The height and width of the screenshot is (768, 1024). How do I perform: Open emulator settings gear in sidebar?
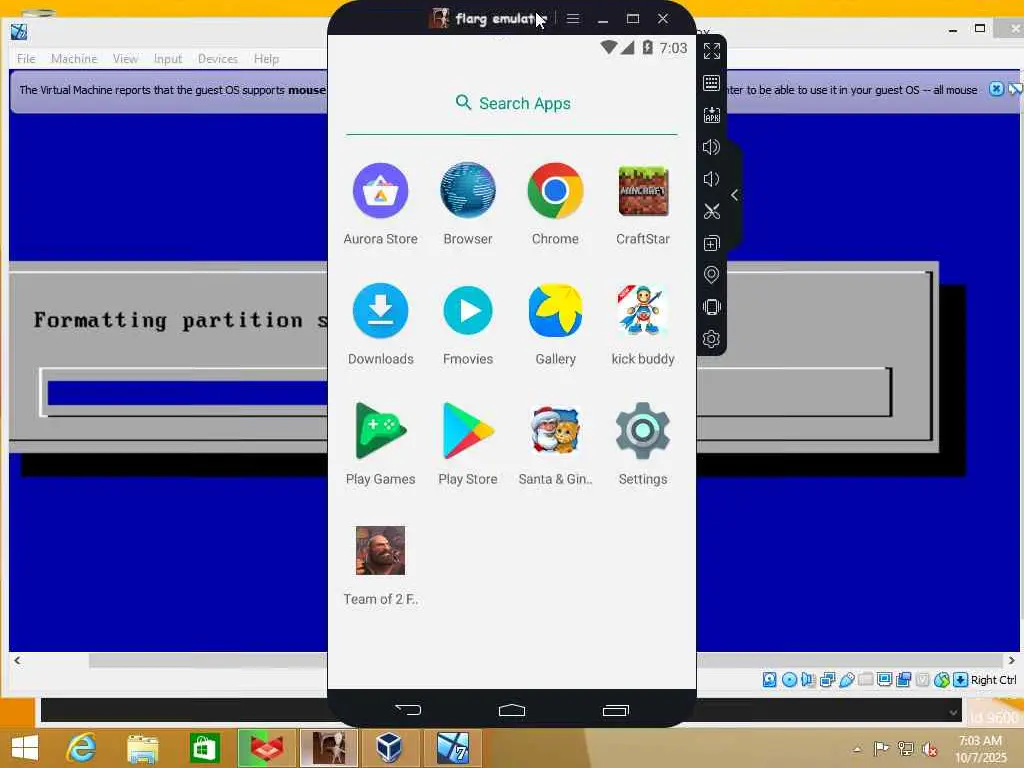[712, 339]
